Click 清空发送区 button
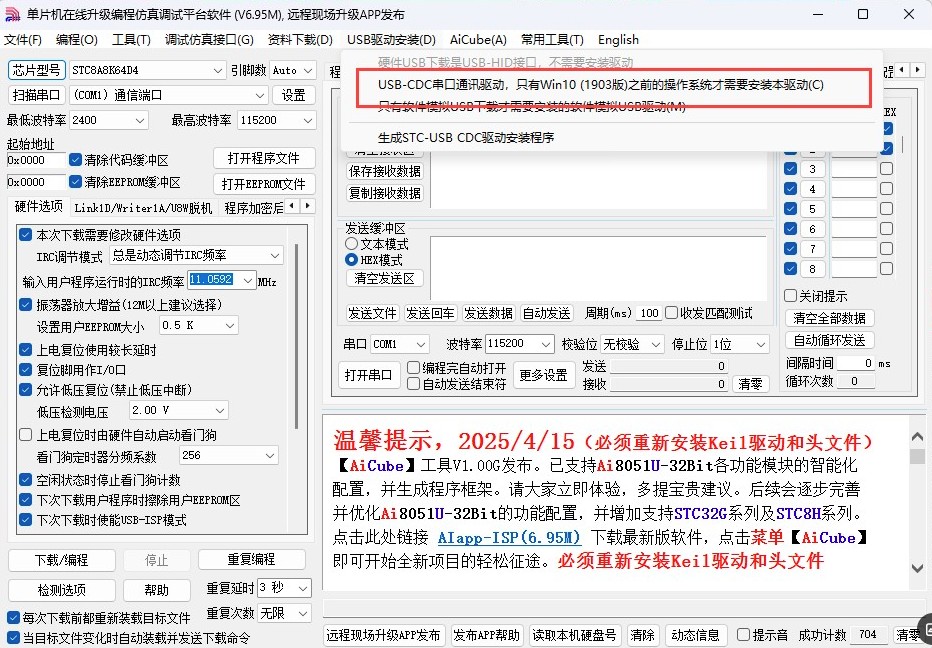This screenshot has height=648, width=932. coord(385,278)
